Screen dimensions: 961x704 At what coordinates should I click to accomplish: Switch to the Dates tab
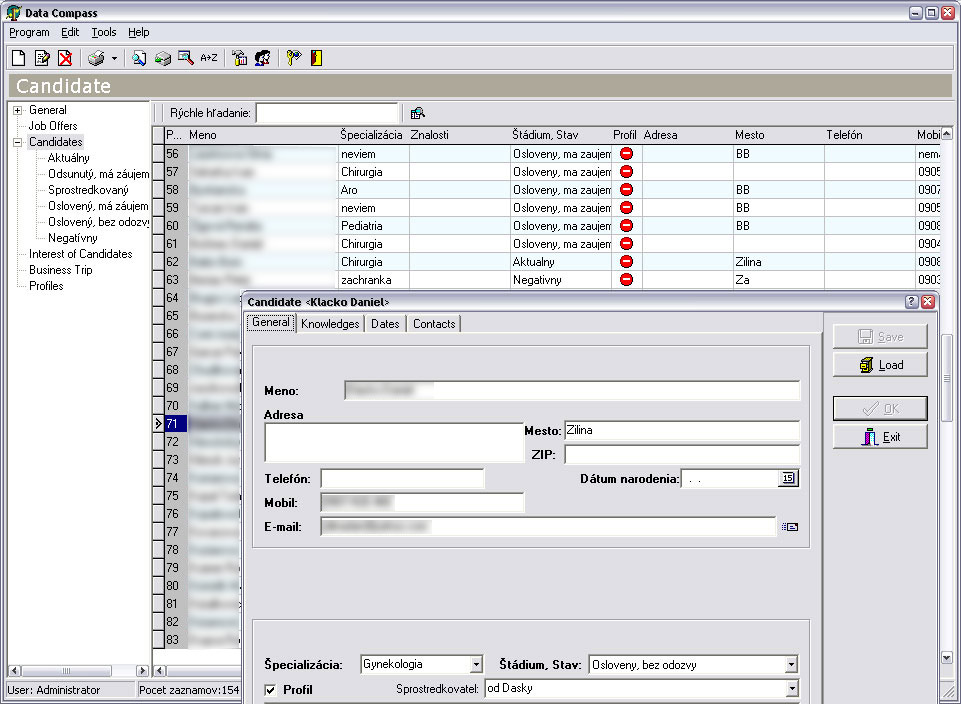click(x=385, y=324)
